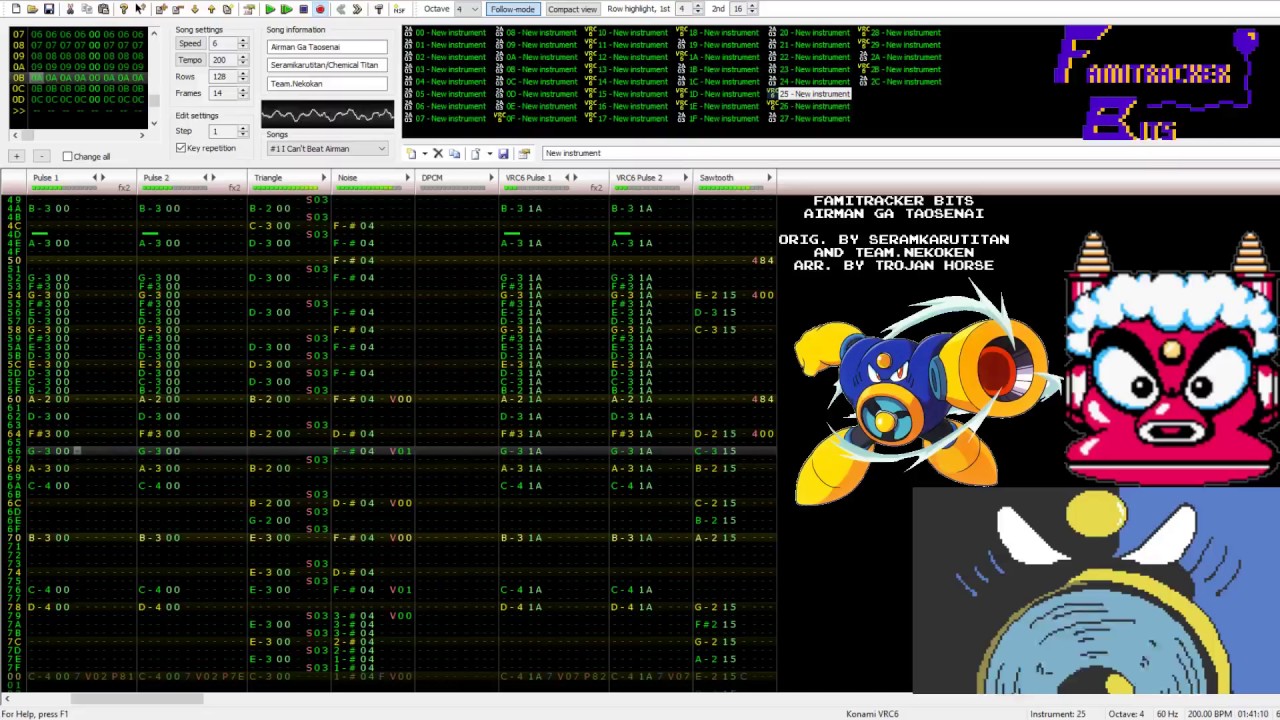
Task: Toggle Compact view on the toolbar
Action: click(572, 9)
